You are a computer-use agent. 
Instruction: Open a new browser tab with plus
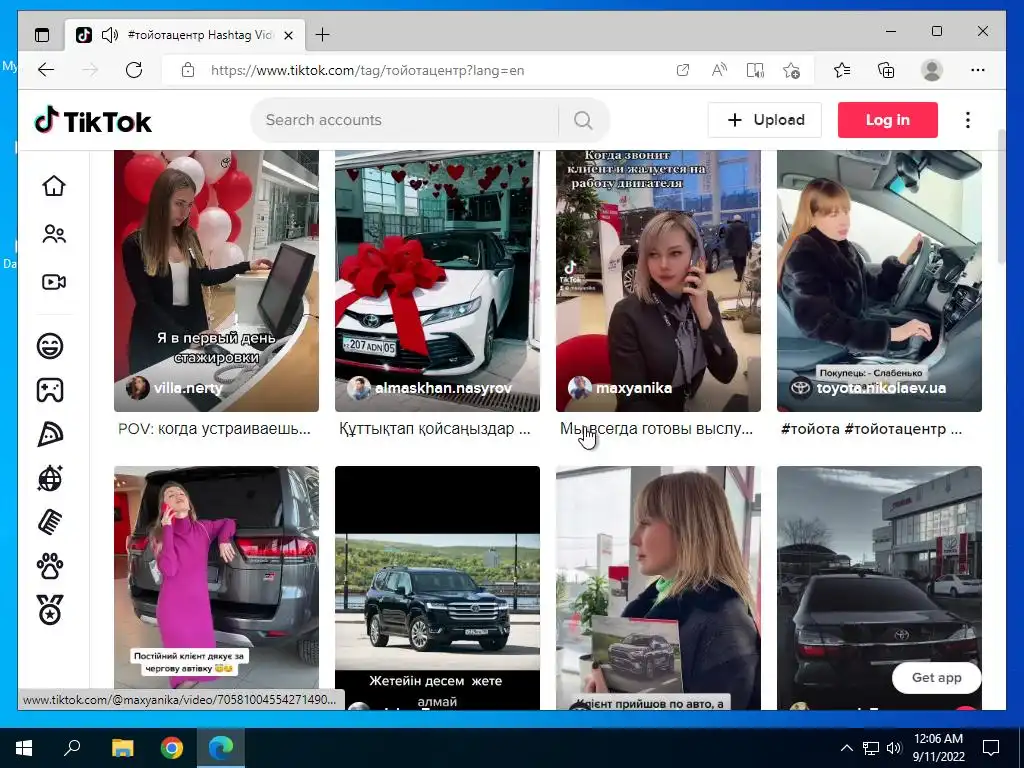323,35
